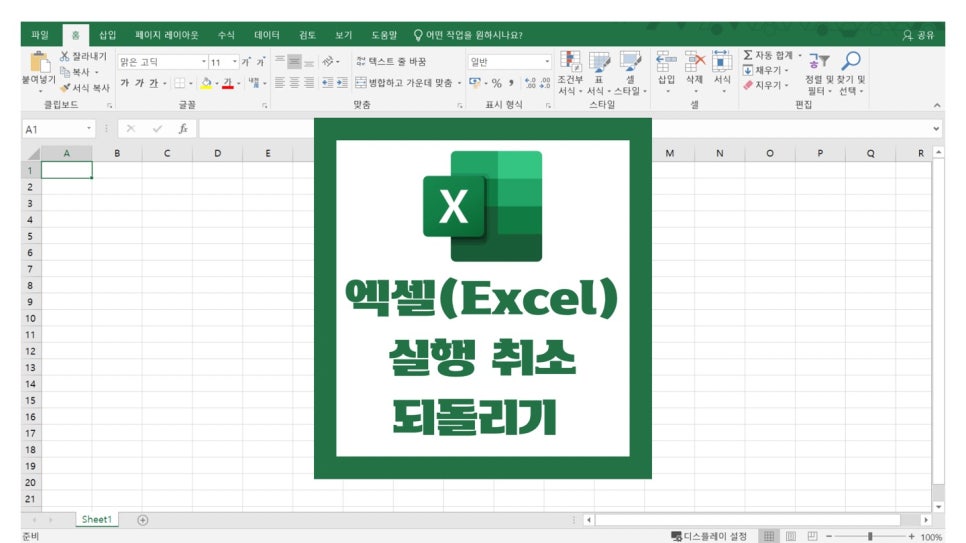
Task: Switch to the Insert (삽입) tab
Action: [x=108, y=35]
